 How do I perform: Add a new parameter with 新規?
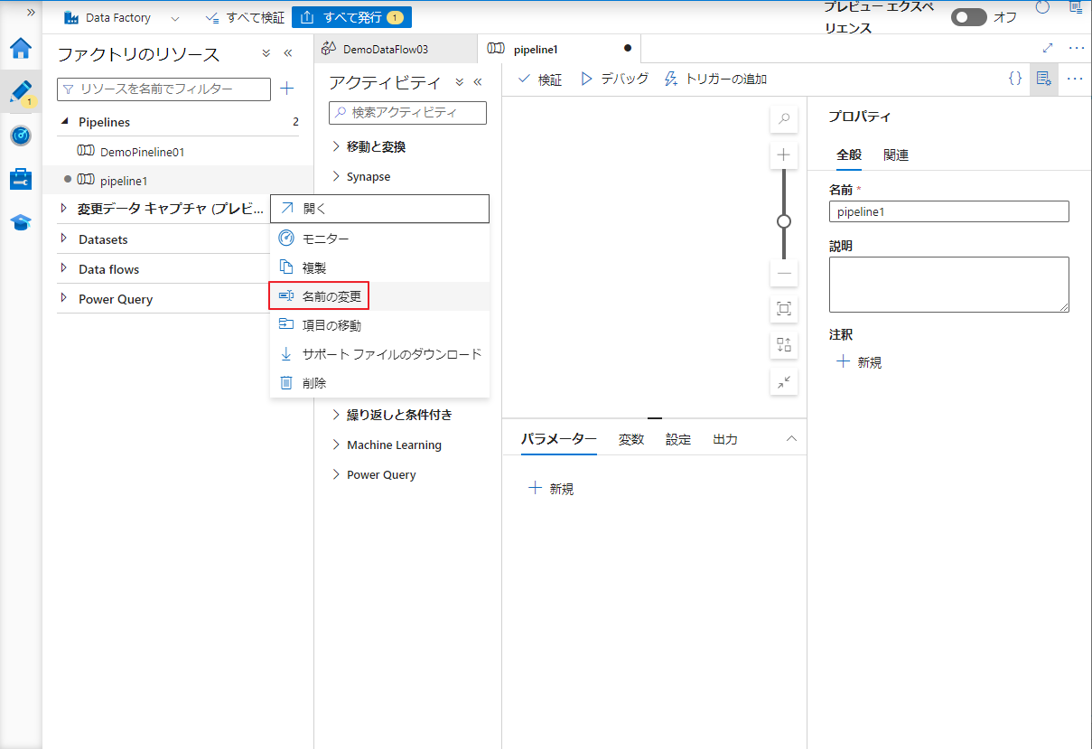pos(551,488)
